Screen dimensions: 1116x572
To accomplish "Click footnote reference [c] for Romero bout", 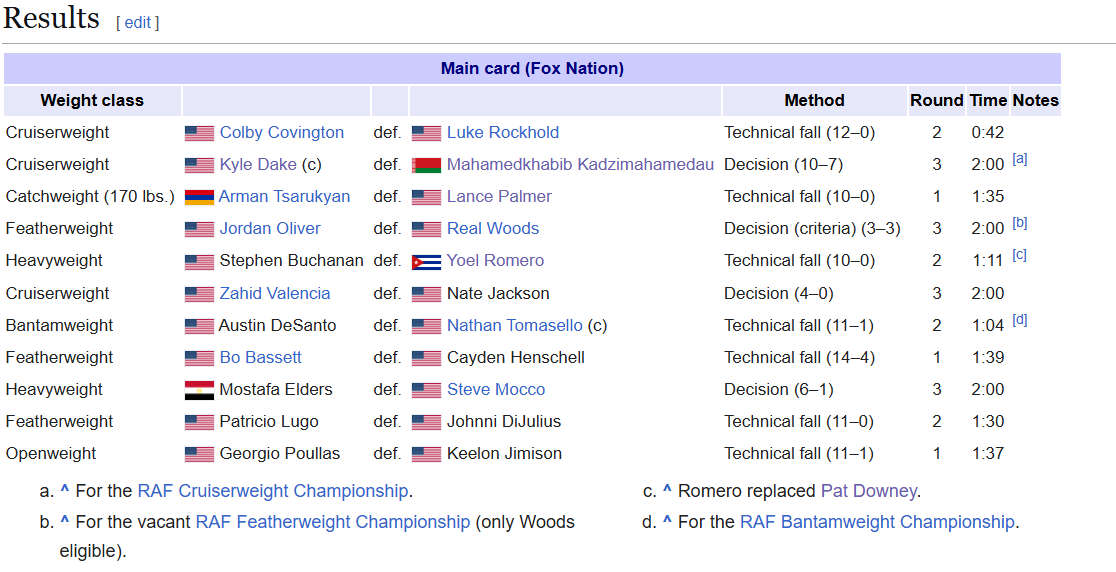I will [1019, 255].
